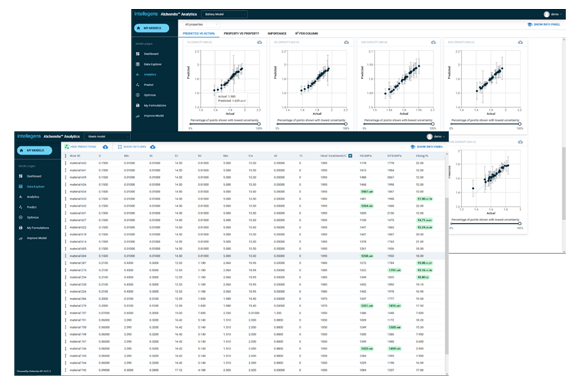Click Alchemite Analytics title in back window
The image size is (580, 386).
[179, 14]
